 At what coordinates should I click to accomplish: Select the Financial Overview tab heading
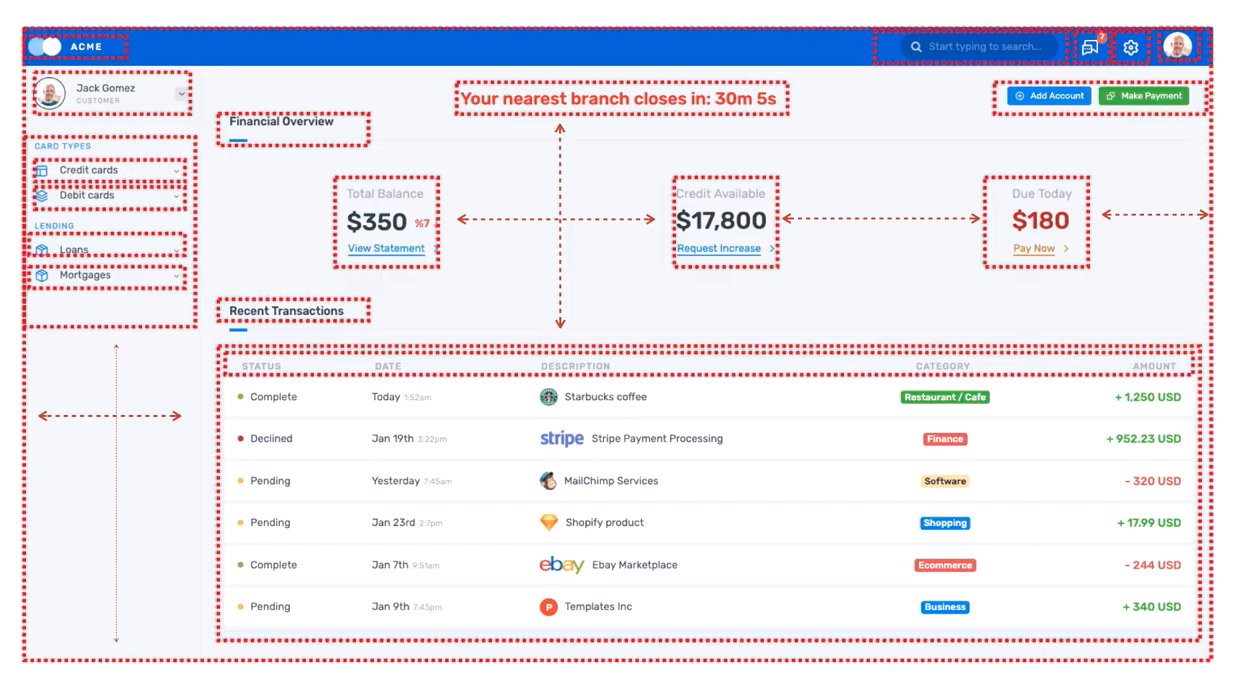point(281,122)
